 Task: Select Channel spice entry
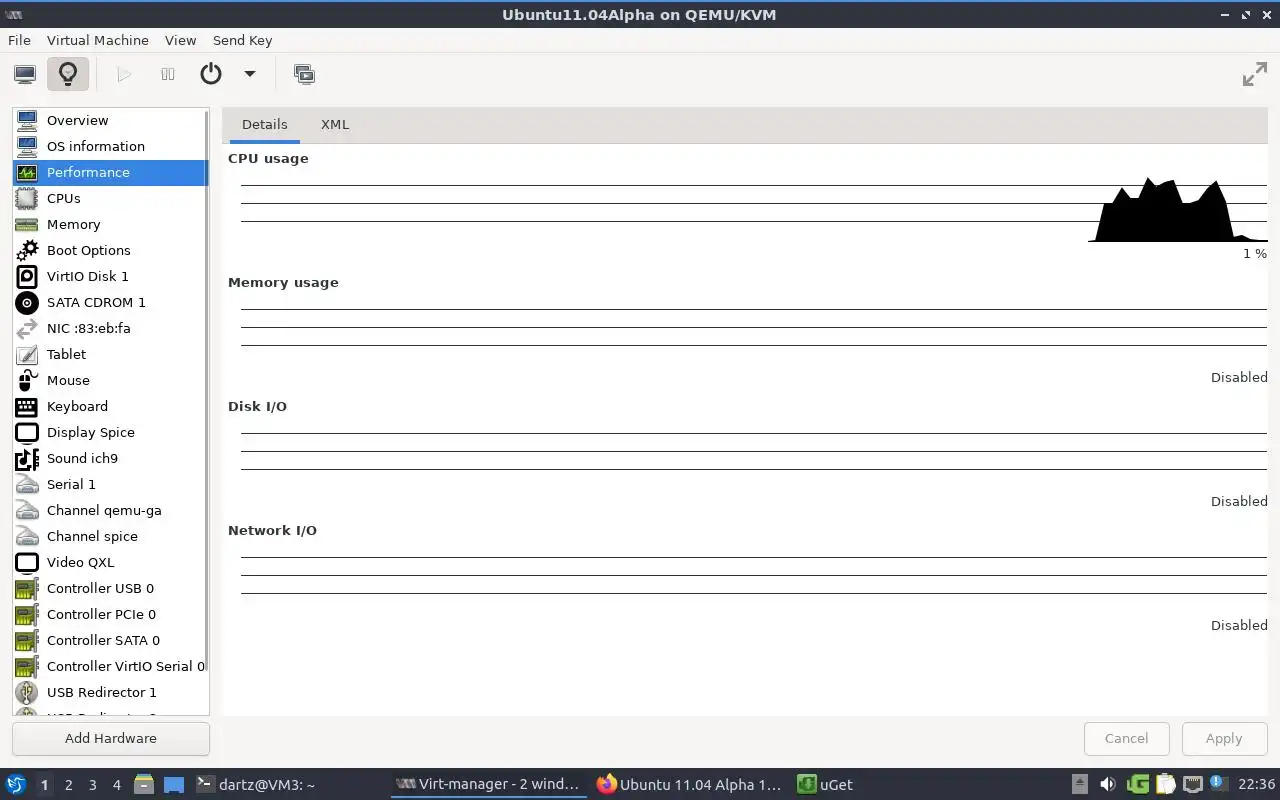[109, 536]
